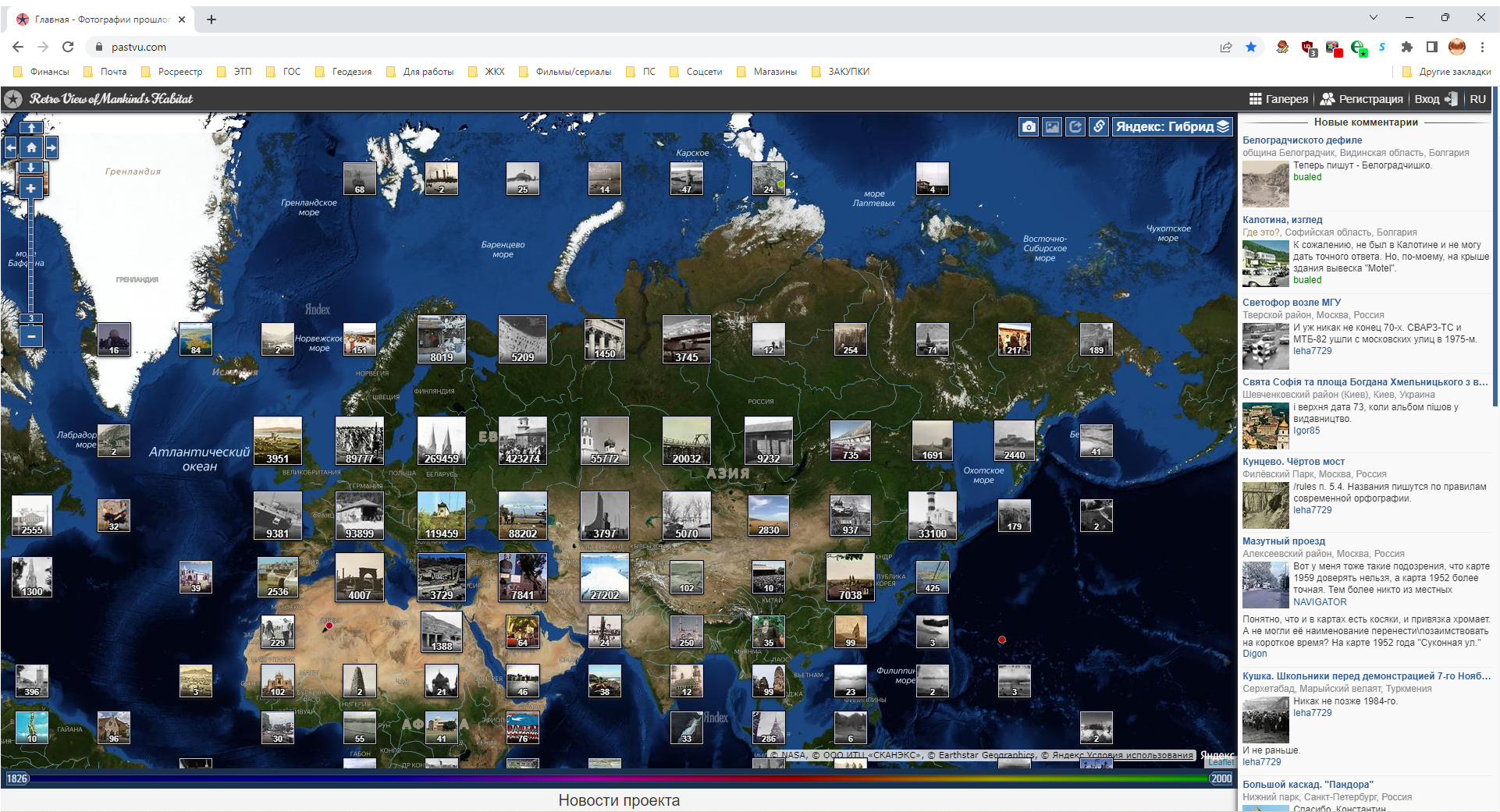Click the 1826 start year handle on timeline
This screenshot has width=1500, height=812.
[17, 778]
